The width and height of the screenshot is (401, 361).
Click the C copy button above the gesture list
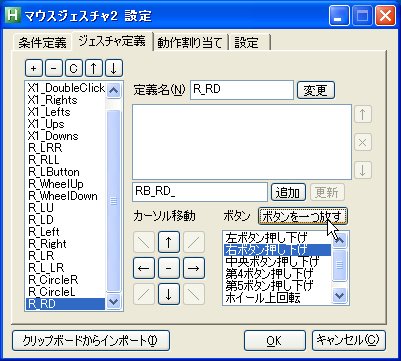point(74,69)
